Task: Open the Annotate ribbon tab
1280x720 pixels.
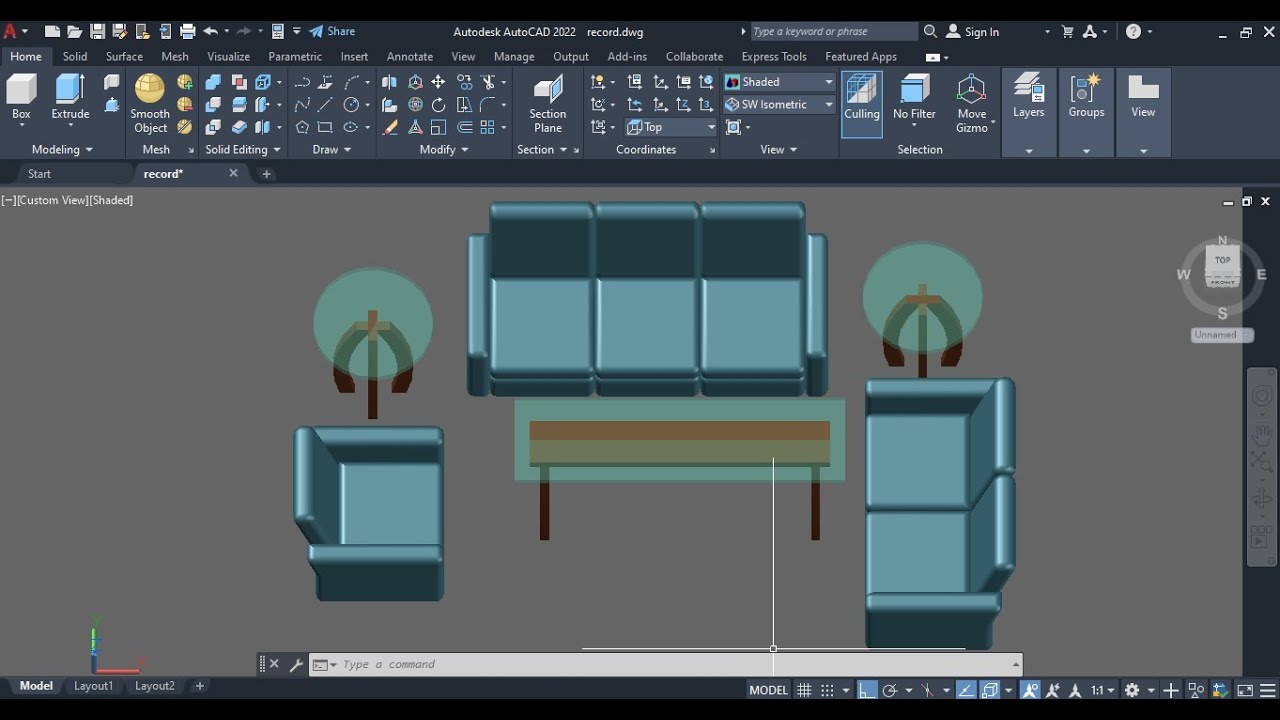Action: pos(410,57)
